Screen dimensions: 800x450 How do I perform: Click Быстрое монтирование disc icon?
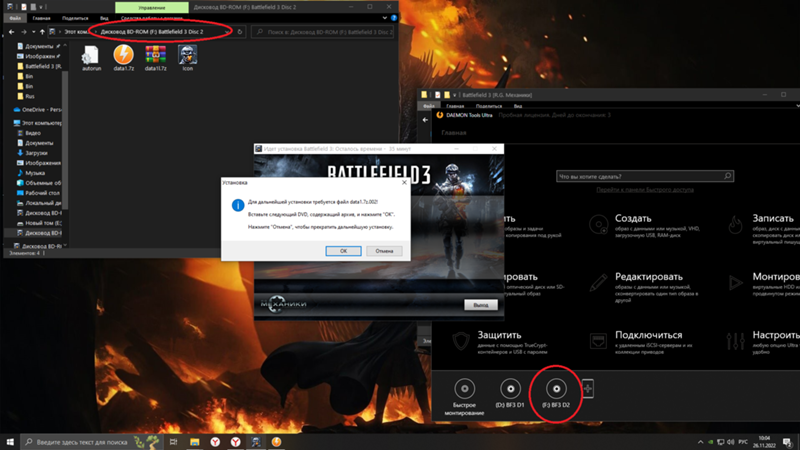coord(464,389)
